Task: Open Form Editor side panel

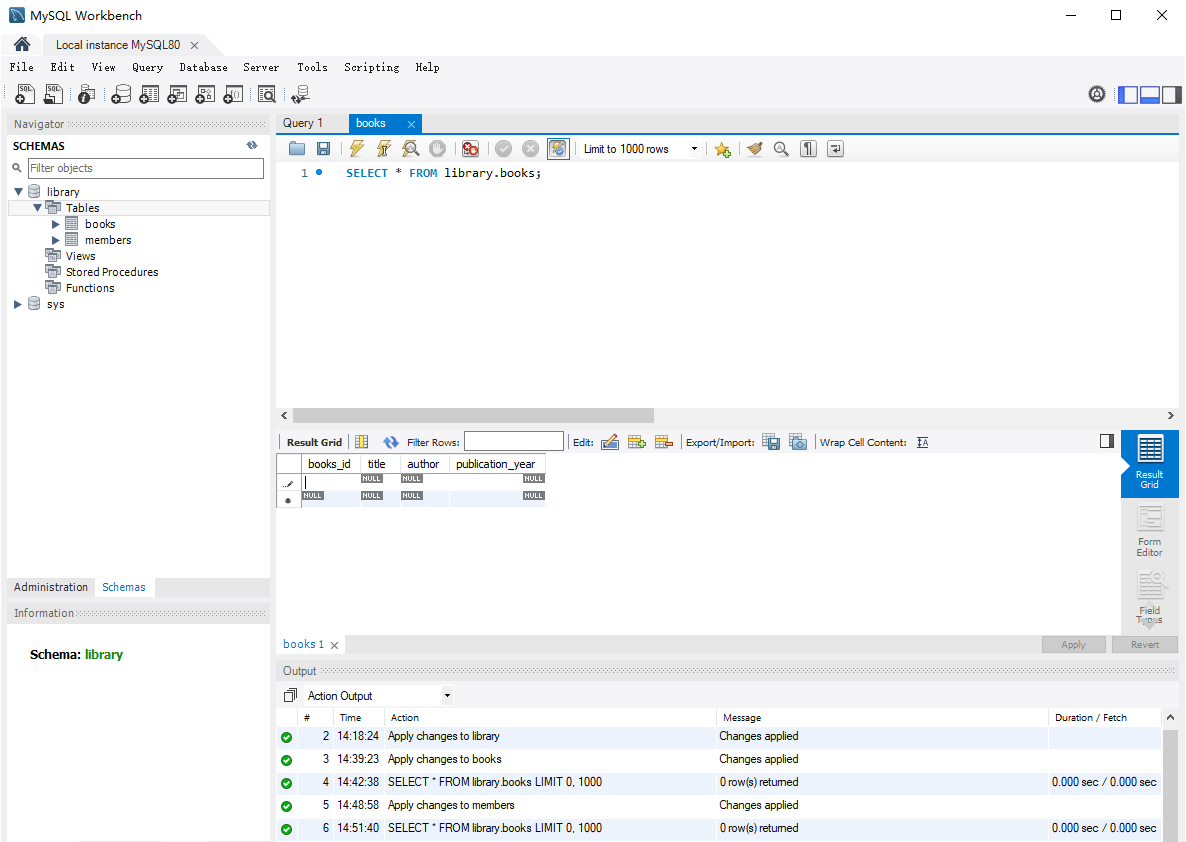Action: (x=1150, y=531)
